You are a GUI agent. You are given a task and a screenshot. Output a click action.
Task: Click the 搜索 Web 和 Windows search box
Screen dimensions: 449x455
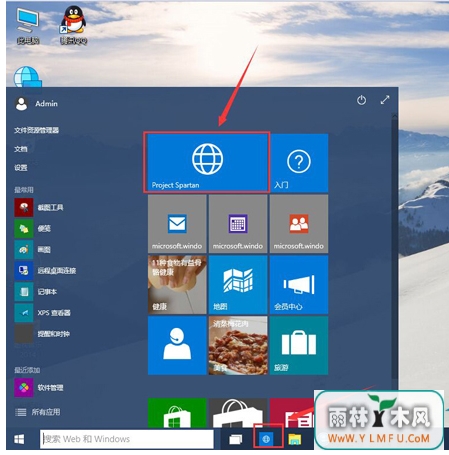(127, 439)
